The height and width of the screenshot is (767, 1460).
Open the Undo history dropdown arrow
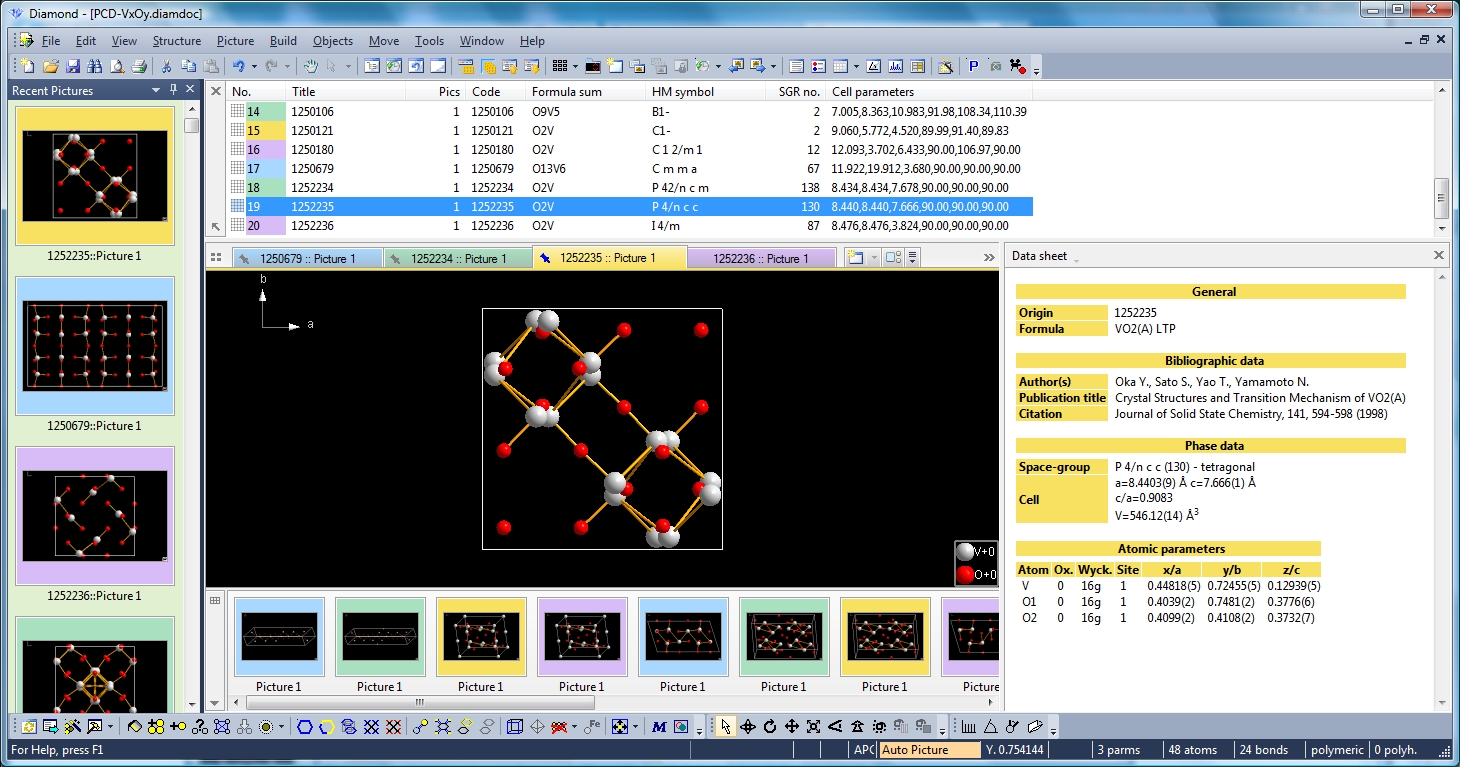tap(254, 66)
